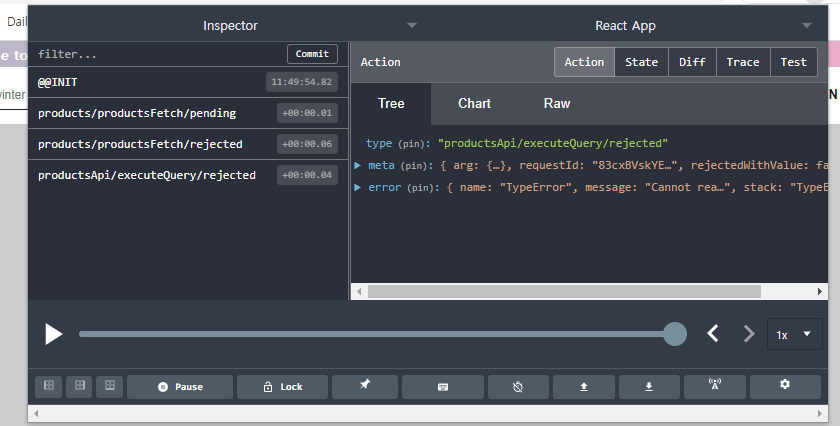Open the remote devtools antenna icon
This screenshot has height=426, width=840.
click(x=715, y=387)
